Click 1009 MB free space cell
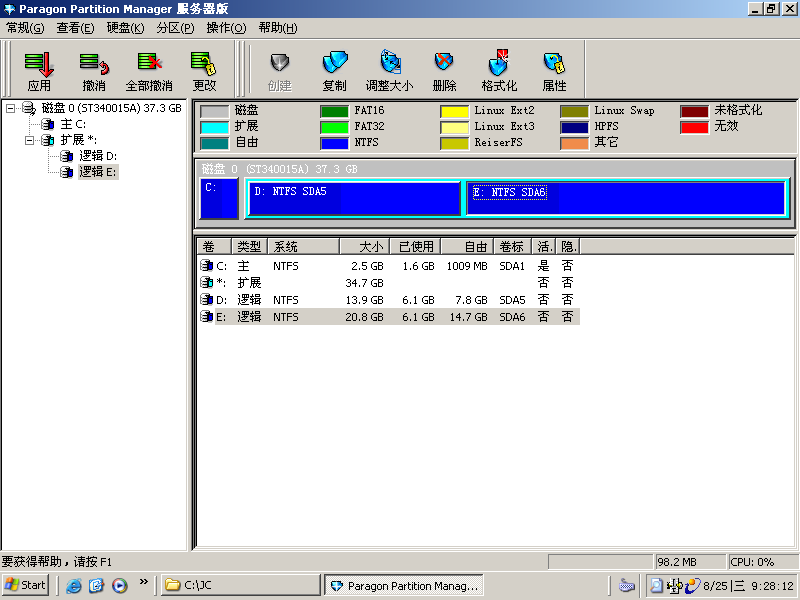 pos(467,266)
